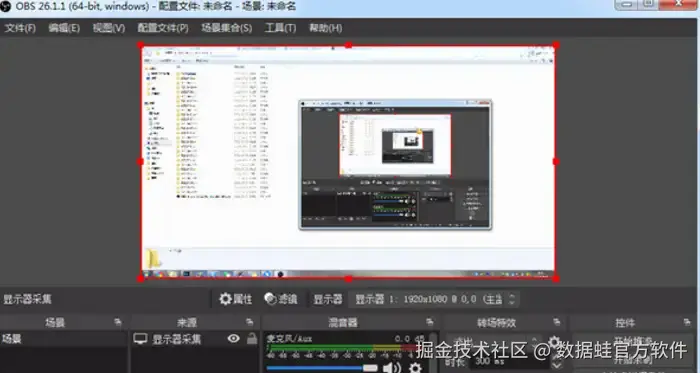Screen dimensions: 700x373
Task: Open source 属性 properties button
Action: (x=235, y=299)
